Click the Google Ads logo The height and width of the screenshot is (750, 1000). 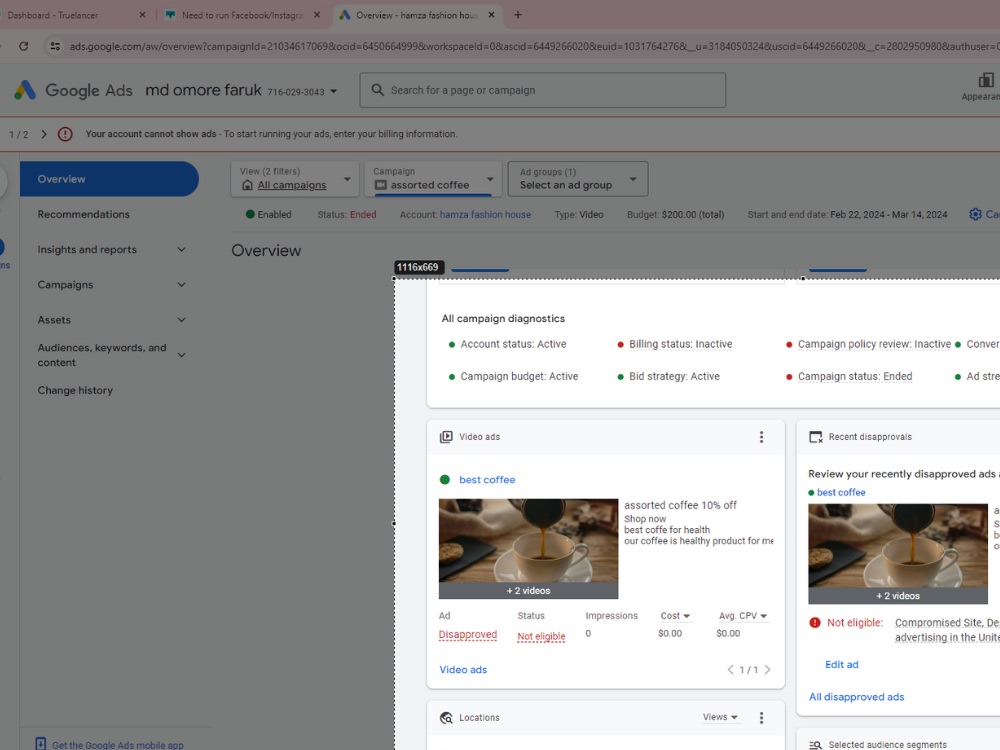coord(25,91)
